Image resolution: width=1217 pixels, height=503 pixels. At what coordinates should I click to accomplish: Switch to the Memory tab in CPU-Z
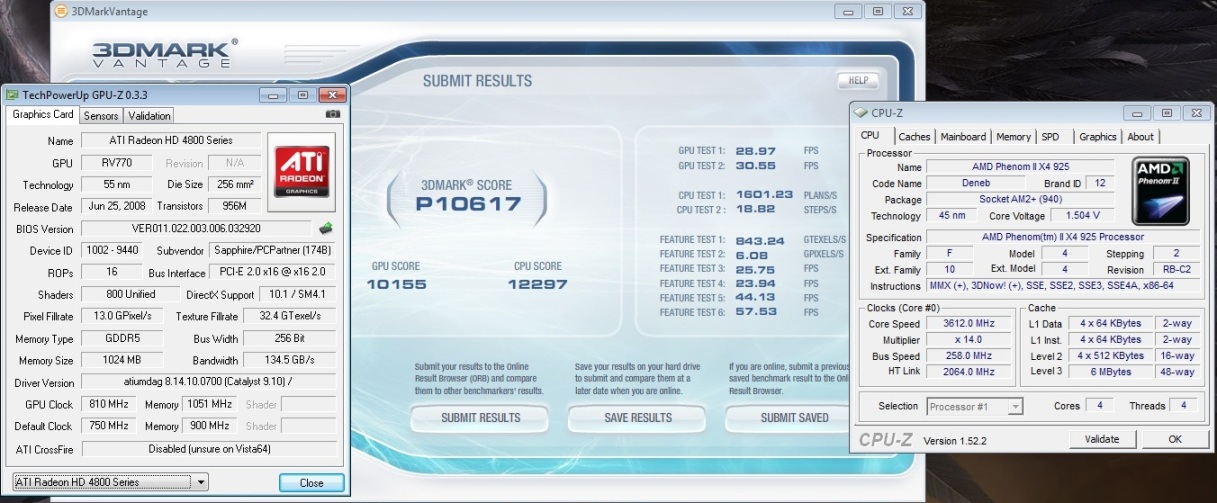[1013, 137]
